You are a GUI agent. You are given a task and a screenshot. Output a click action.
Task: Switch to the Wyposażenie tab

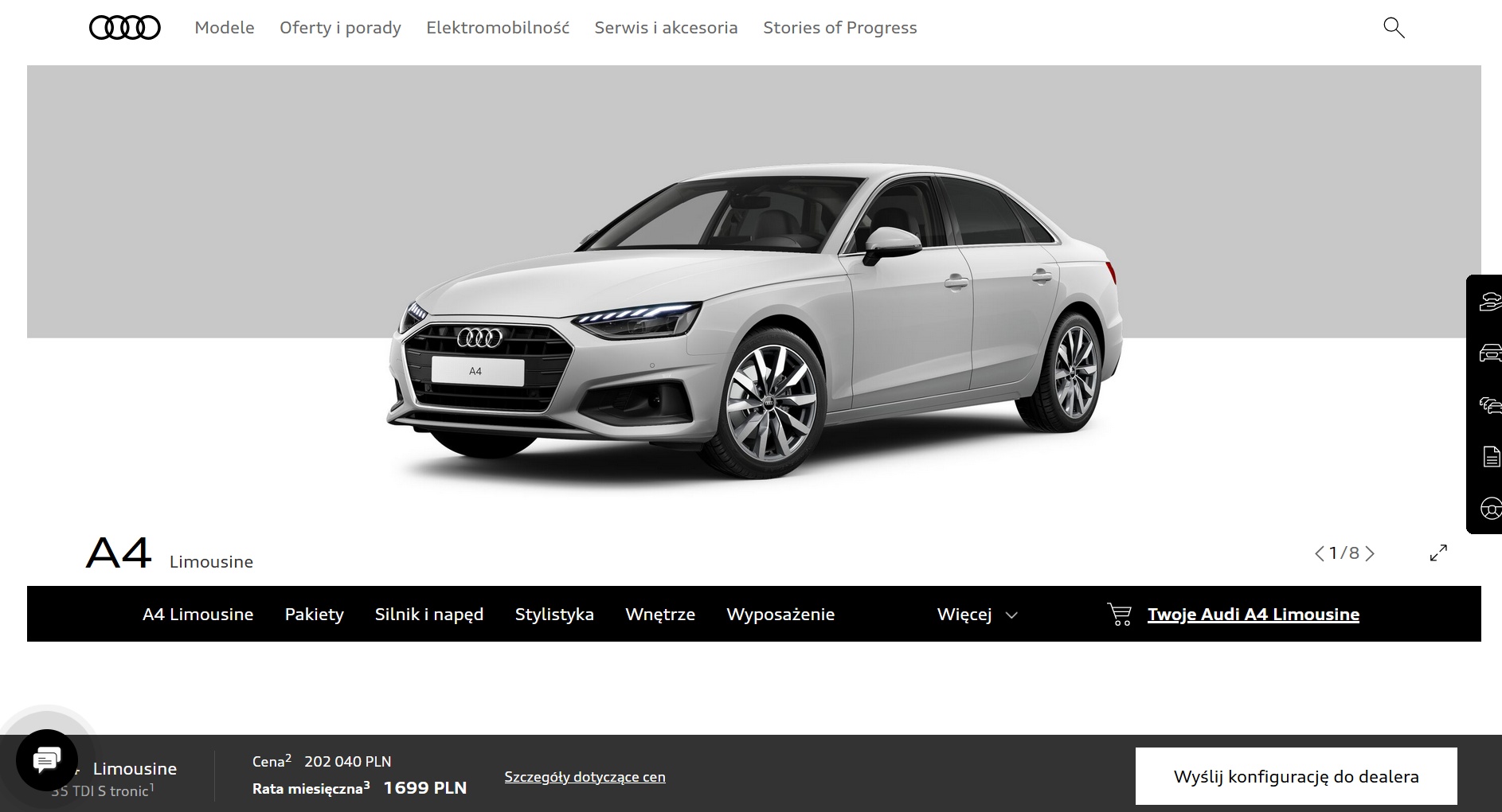[x=780, y=615]
